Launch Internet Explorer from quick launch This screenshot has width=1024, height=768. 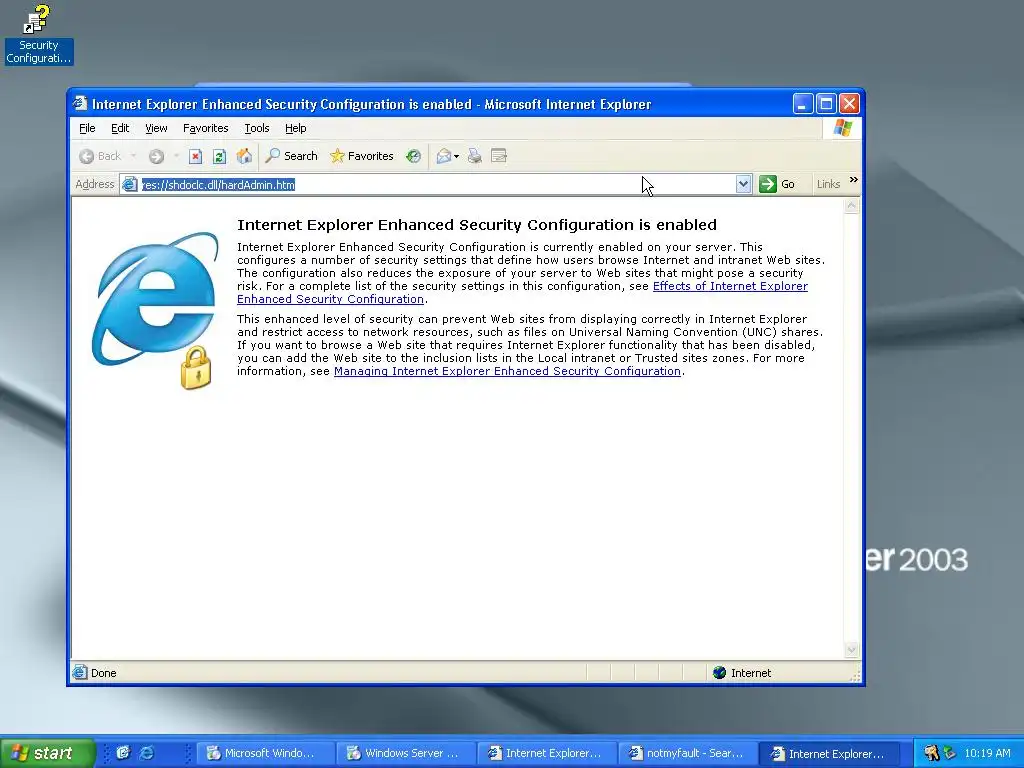(147, 752)
